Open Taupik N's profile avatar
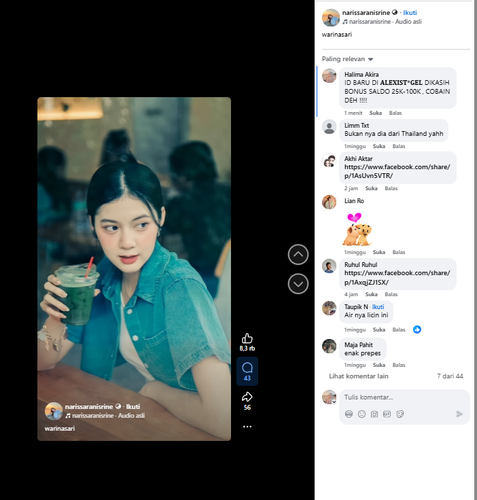477x500 pixels. [329, 308]
